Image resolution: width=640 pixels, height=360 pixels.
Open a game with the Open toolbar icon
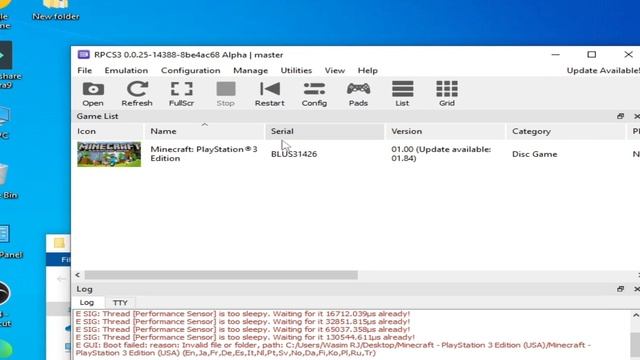click(93, 94)
